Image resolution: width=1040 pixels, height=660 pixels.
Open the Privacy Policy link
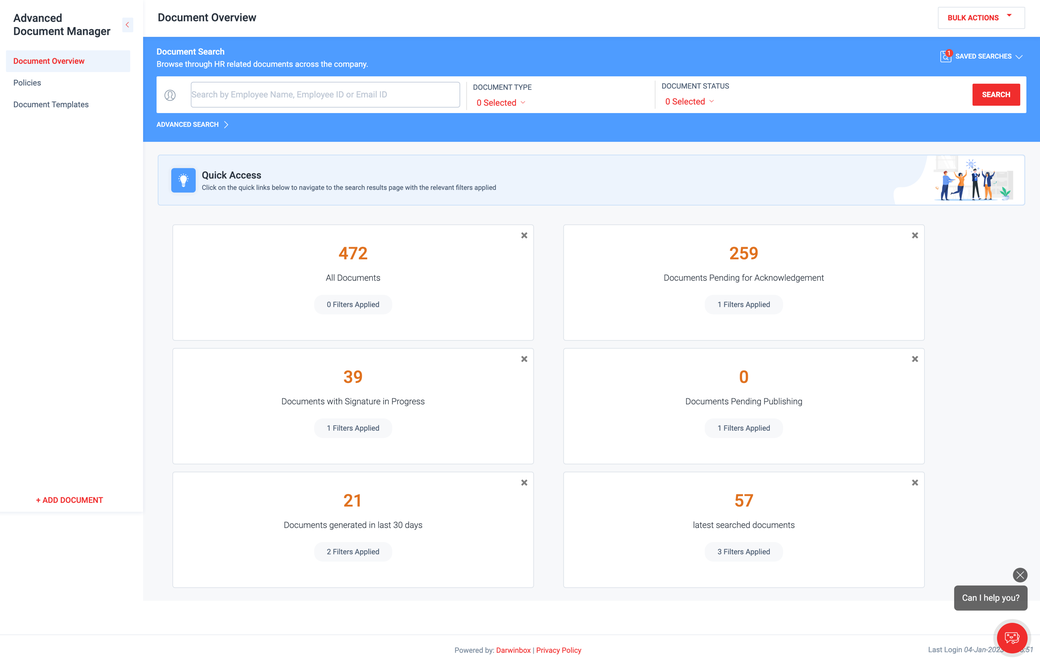(x=558, y=650)
